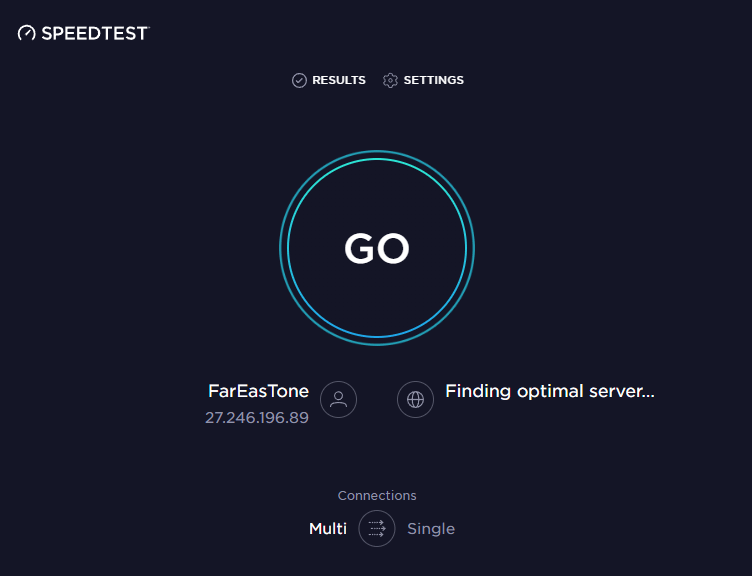Click the blue lower arc of GO ring
This screenshot has height=576, width=752.
click(x=377, y=341)
